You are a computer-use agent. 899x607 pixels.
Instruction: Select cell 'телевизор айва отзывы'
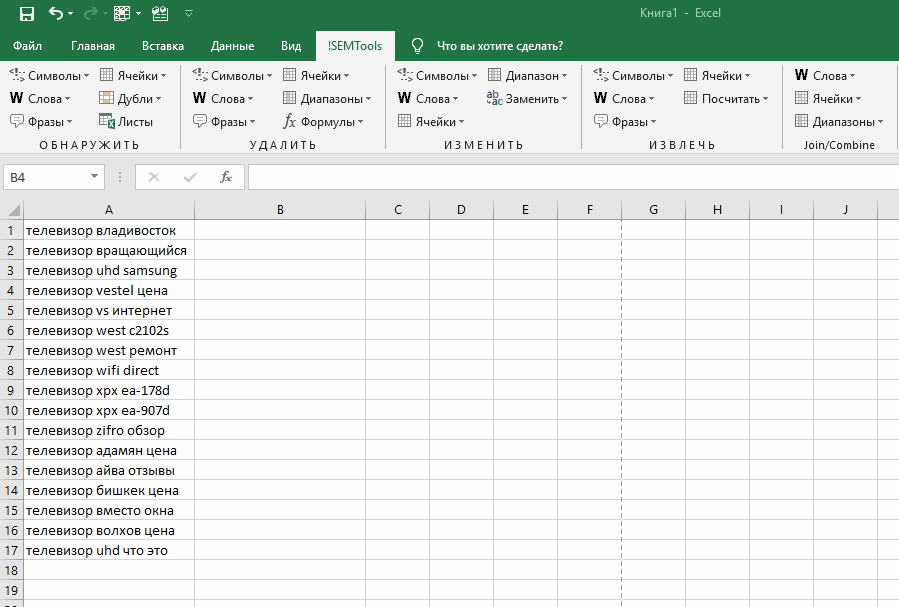109,471
